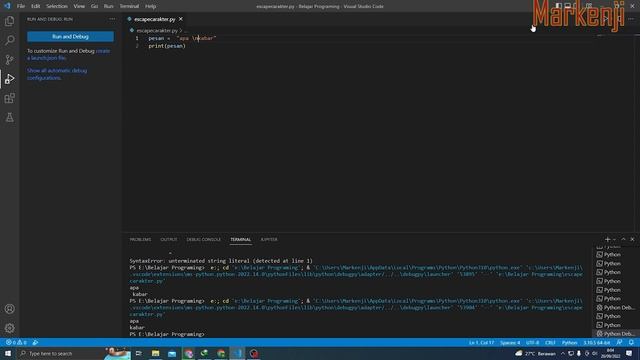Click the Spaces: 4 indentation status item
The width and height of the screenshot is (640, 360).
coord(510,342)
